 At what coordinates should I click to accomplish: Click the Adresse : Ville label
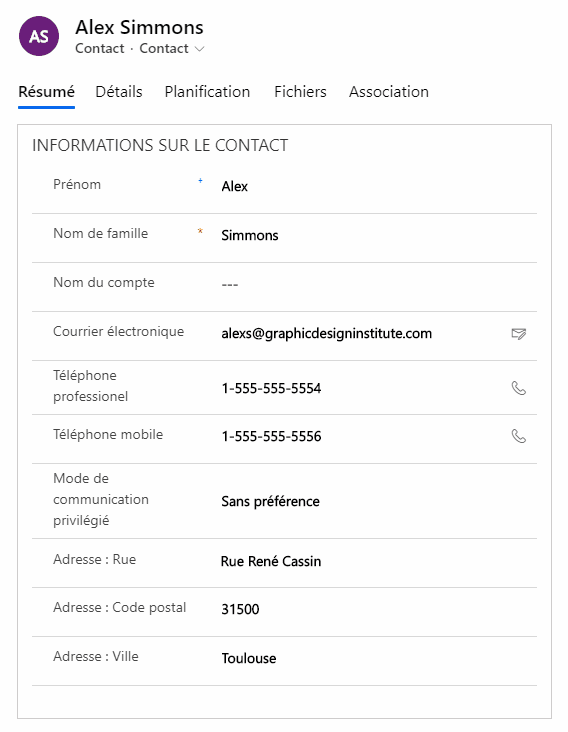click(96, 656)
